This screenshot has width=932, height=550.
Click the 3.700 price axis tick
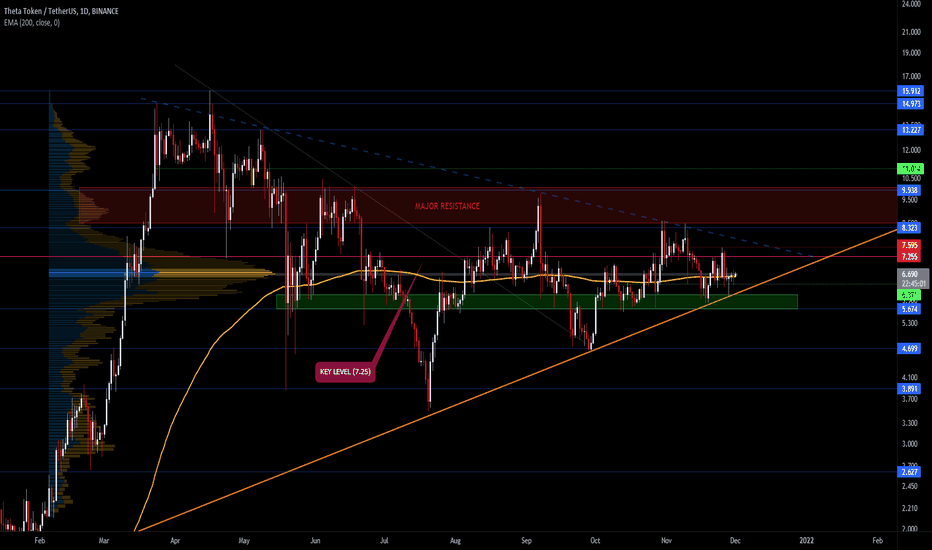910,399
